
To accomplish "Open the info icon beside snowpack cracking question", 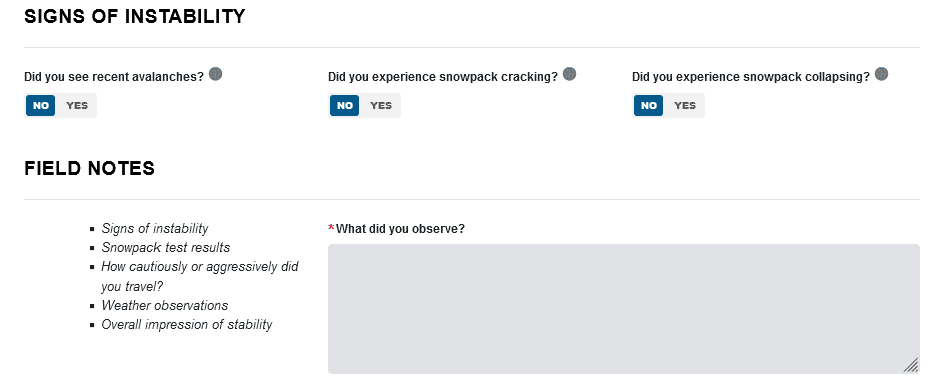I will point(569,74).
